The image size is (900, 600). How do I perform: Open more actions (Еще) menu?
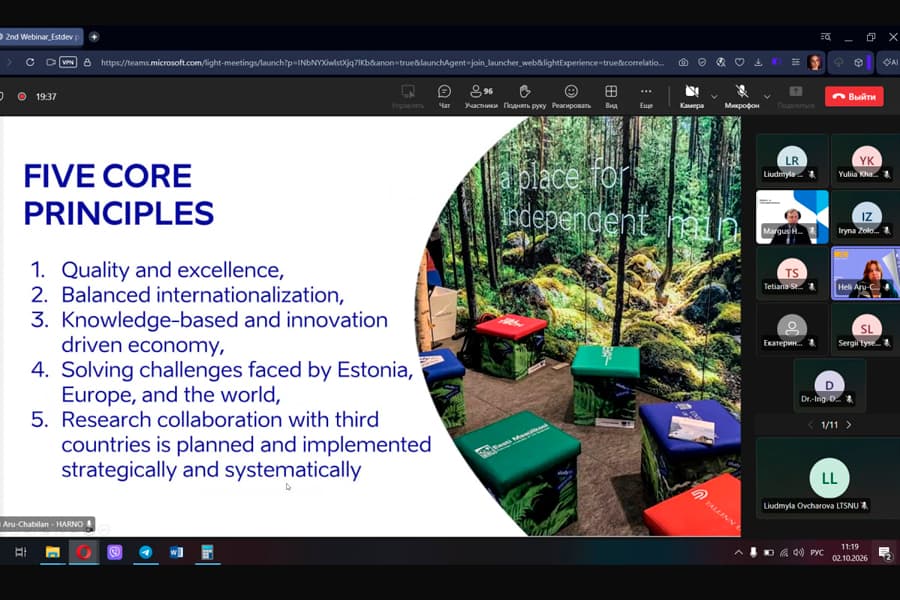[646, 96]
